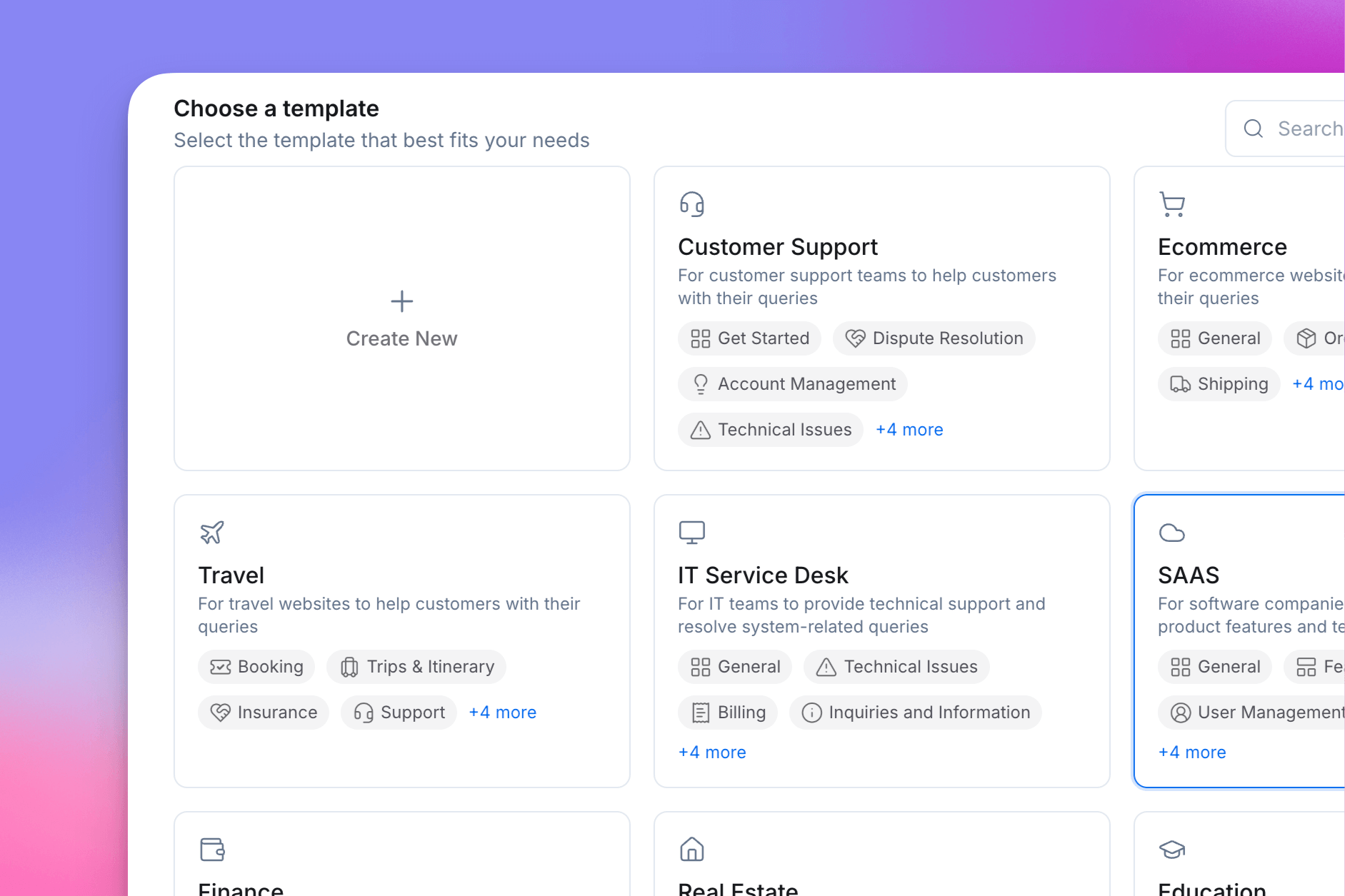Viewport: 1345px width, 896px height.
Task: Click the house icon on Real Estate card
Action: (x=691, y=850)
